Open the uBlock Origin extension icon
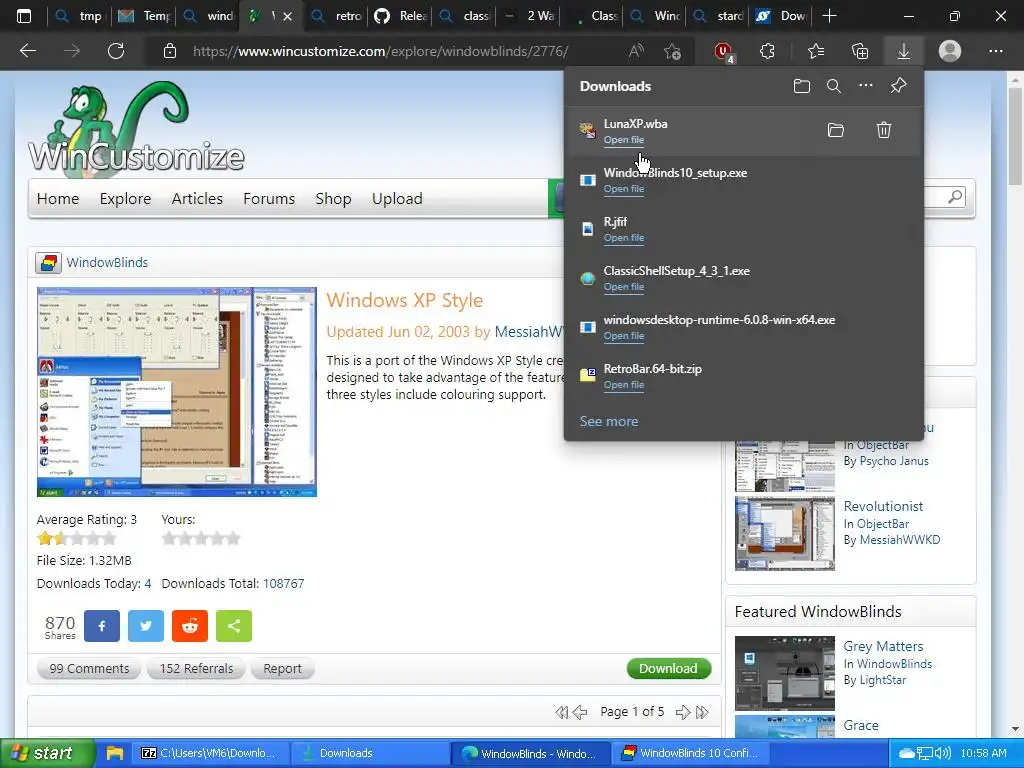 [x=724, y=52]
